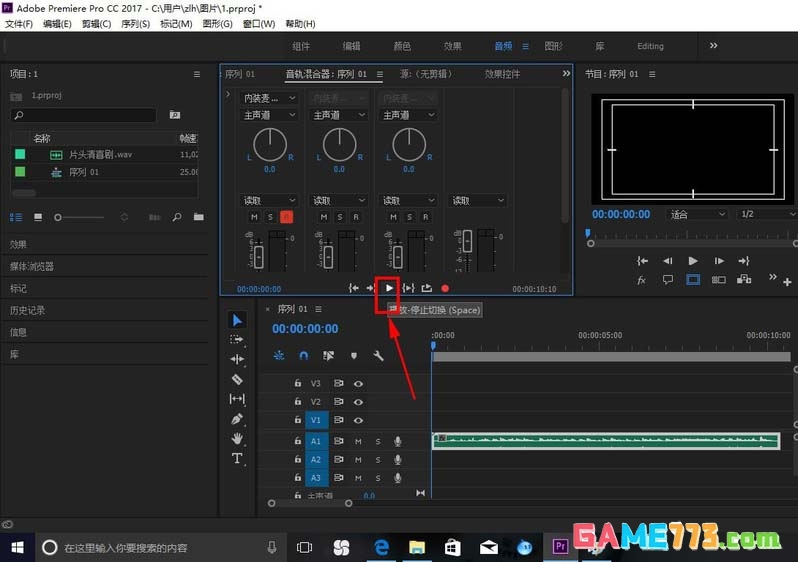Image resolution: width=798 pixels, height=562 pixels.
Task: Go to Out point in Program monitor
Action: 744,261
